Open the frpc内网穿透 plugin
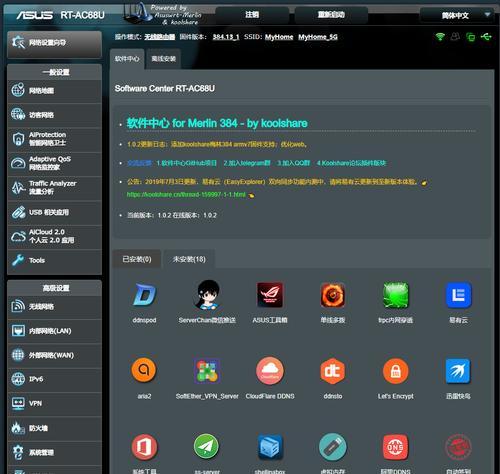 (x=396, y=295)
